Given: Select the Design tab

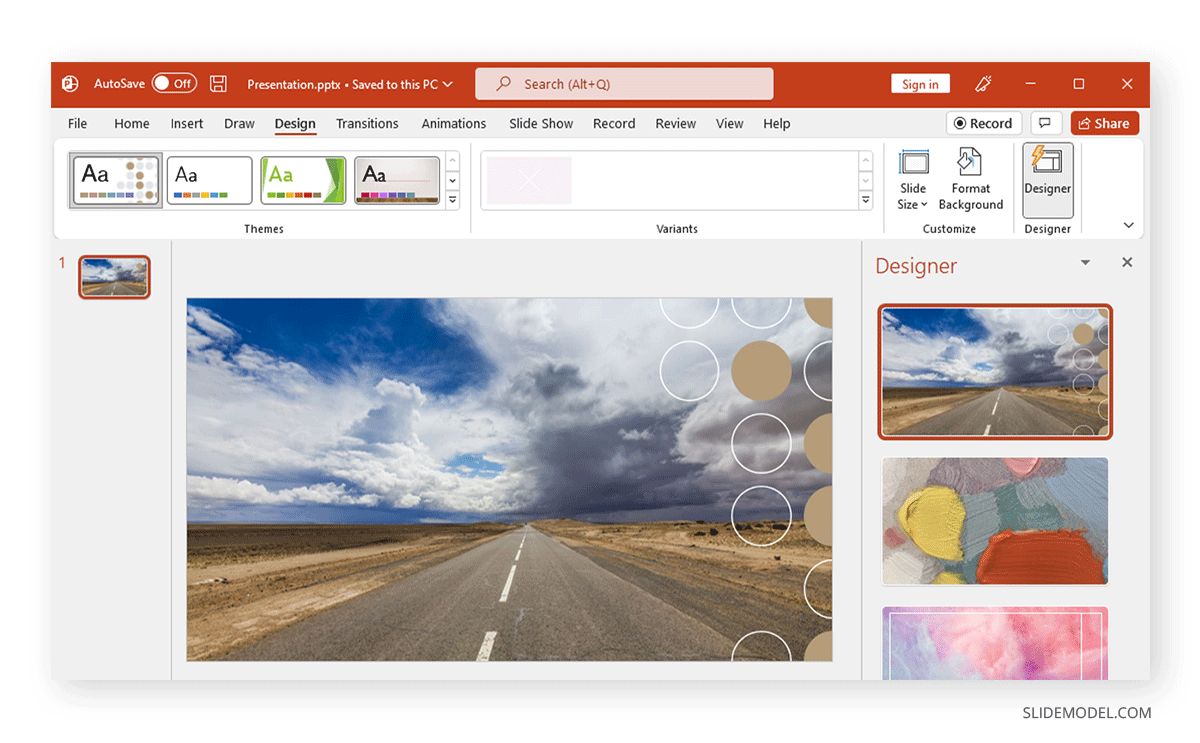Looking at the screenshot, I should [x=295, y=123].
